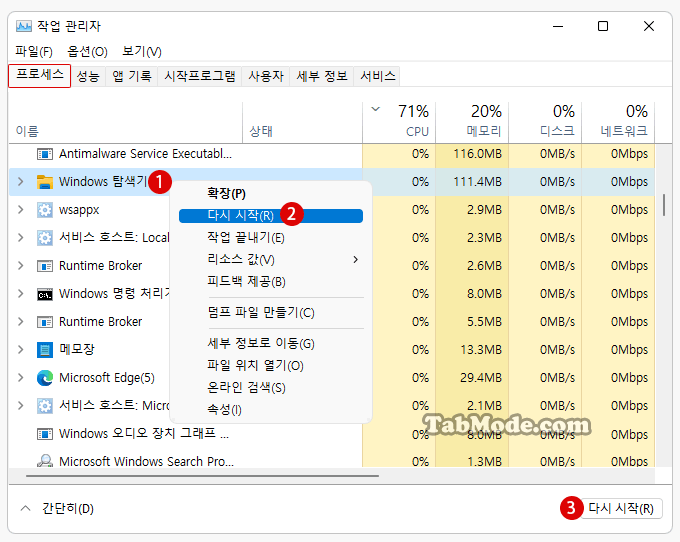Switch to the 세부 정보 tab
This screenshot has height=542, width=680.
pos(322,76)
